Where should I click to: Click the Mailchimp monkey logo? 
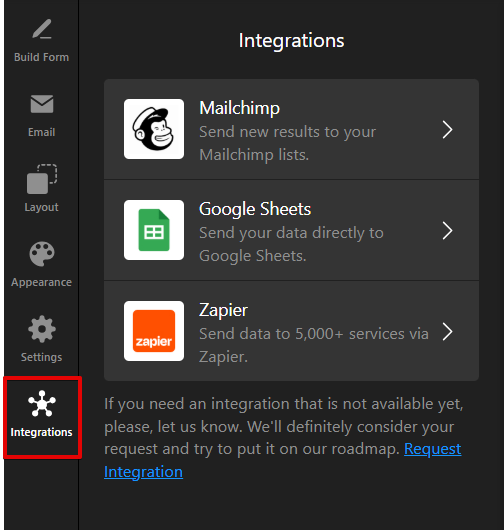pyautogui.click(x=154, y=129)
